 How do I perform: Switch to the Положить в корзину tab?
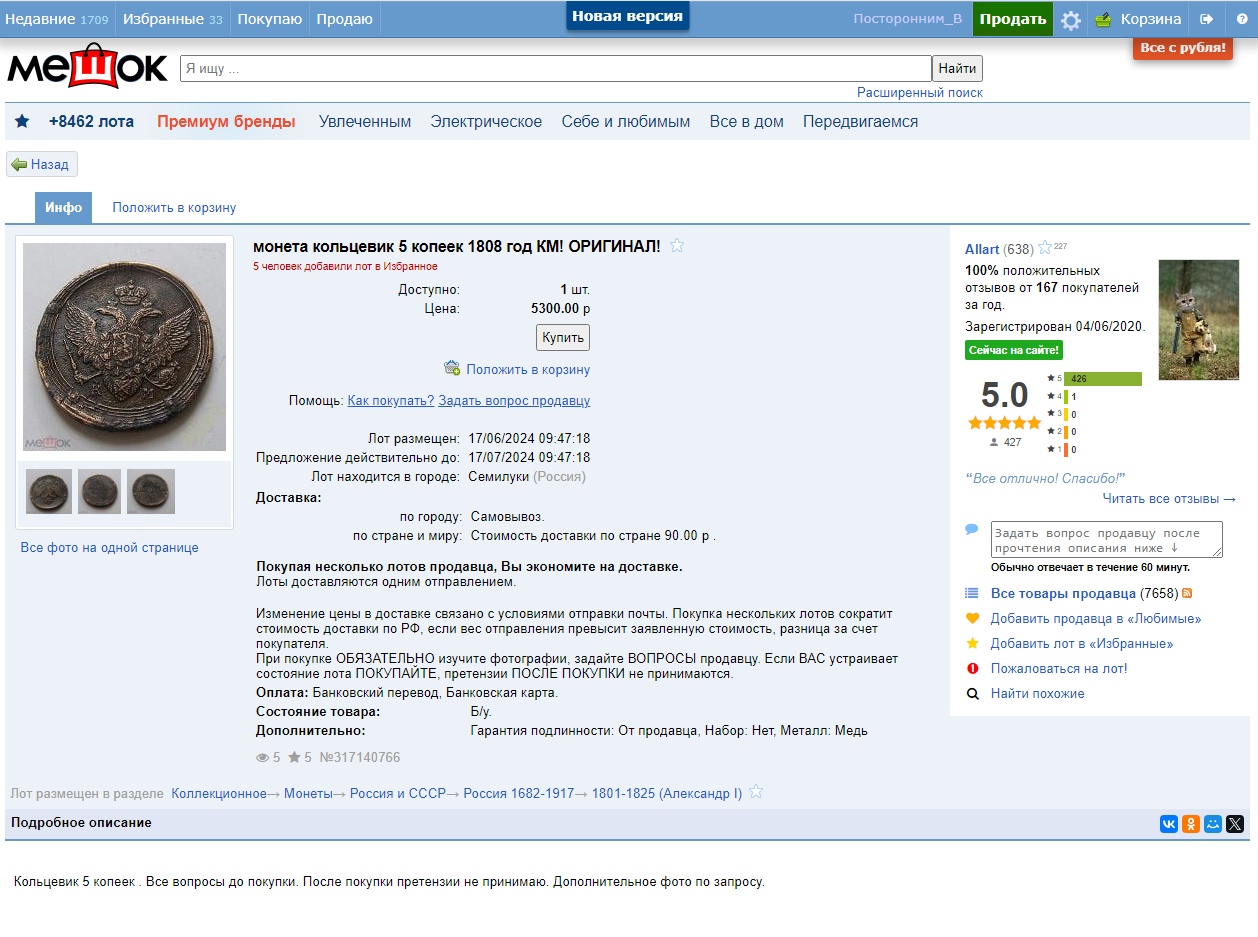174,208
